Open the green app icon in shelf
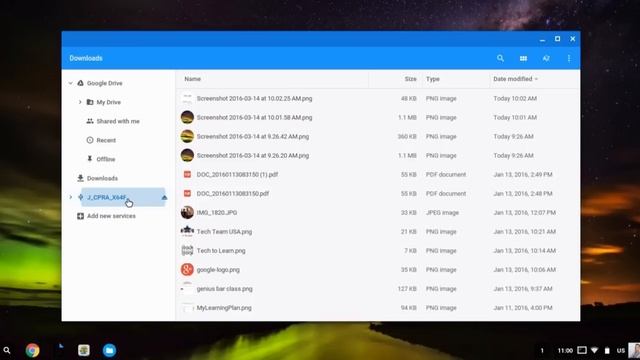 84,350
